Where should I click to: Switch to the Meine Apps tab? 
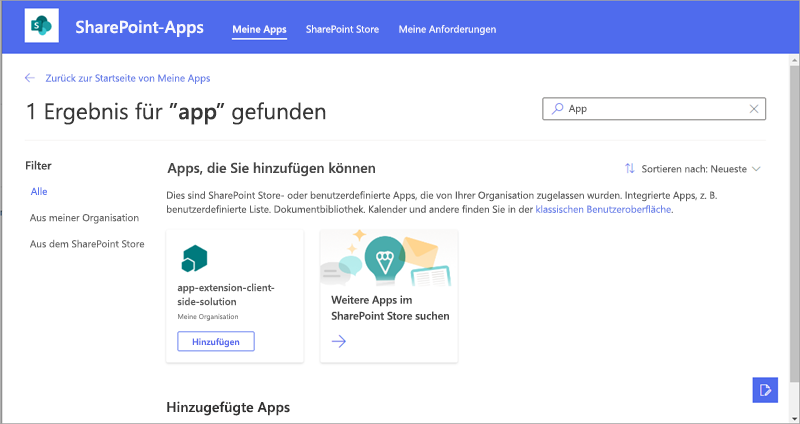click(259, 30)
